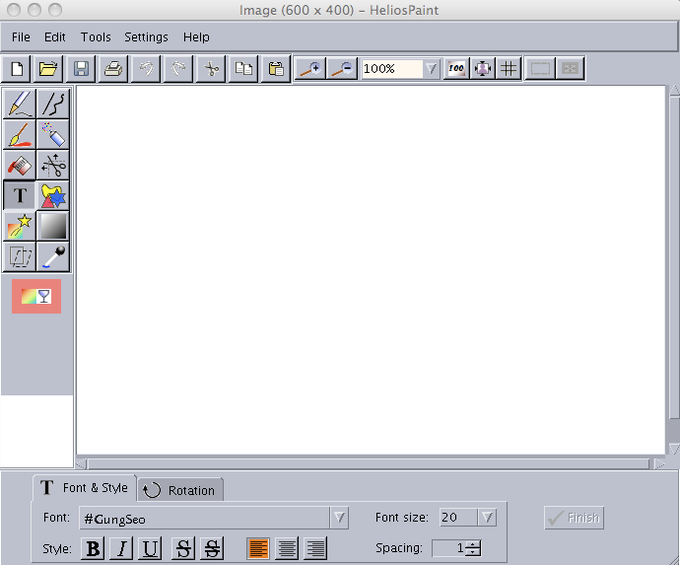The height and width of the screenshot is (565, 680).
Task: Print the image using the printer icon
Action: pos(113,69)
